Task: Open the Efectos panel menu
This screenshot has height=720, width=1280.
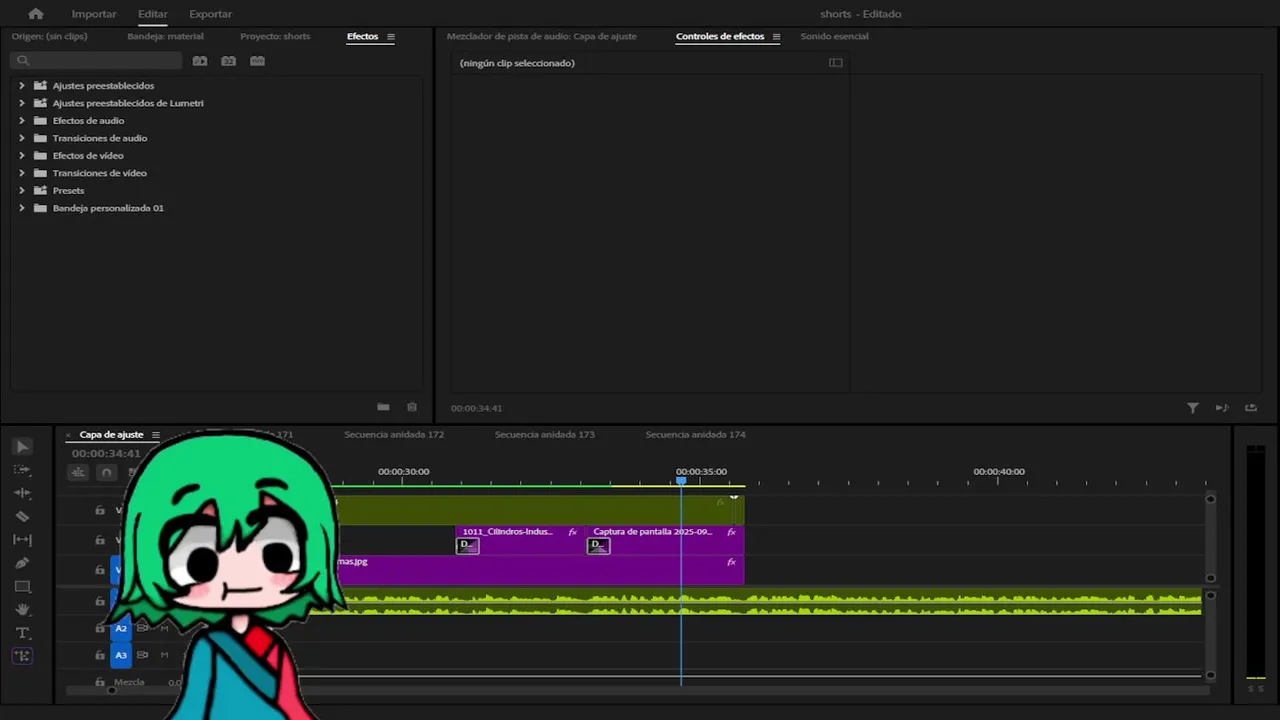Action: tap(391, 37)
